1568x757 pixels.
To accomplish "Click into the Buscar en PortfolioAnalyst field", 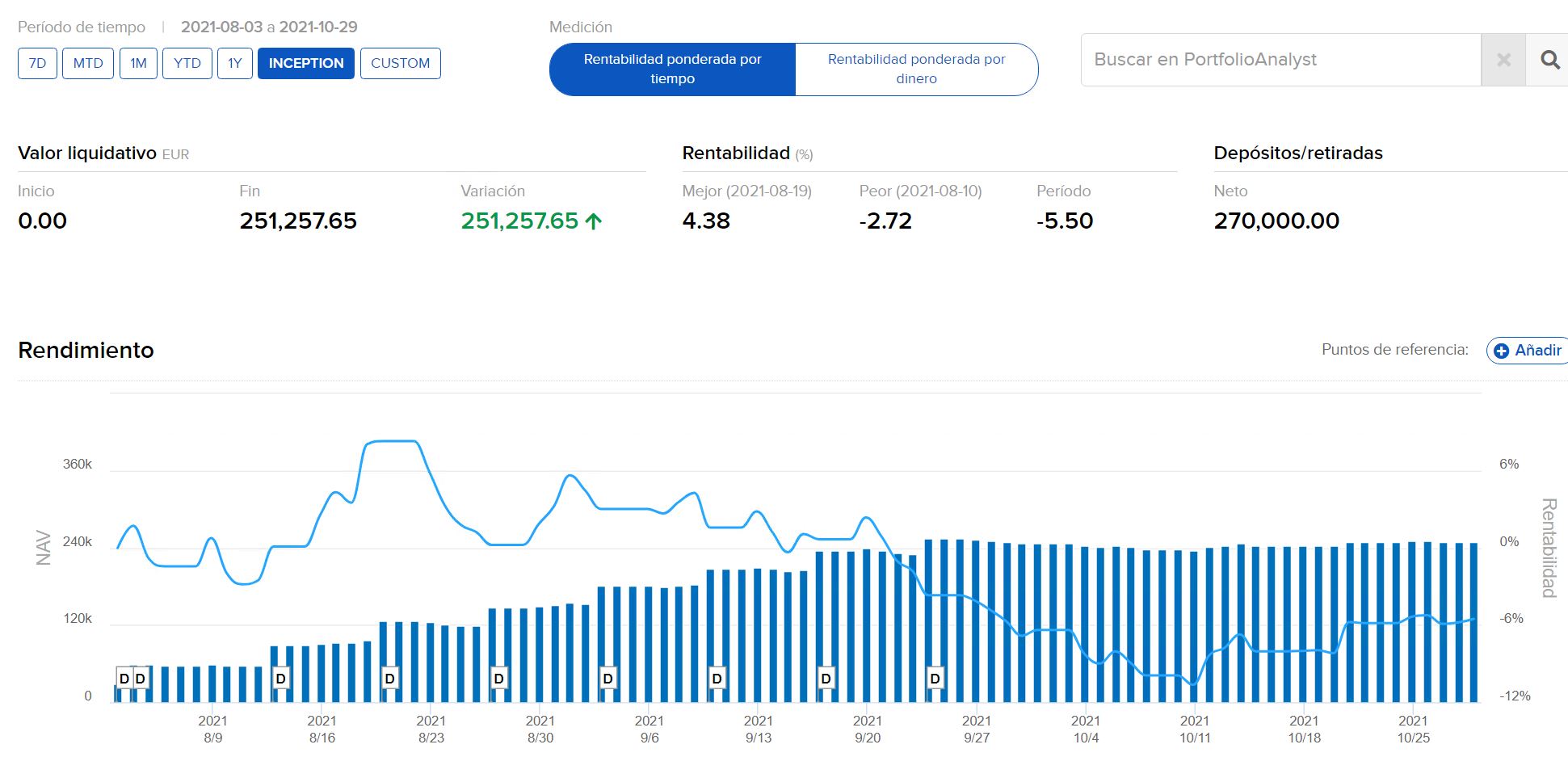I will click(1280, 60).
